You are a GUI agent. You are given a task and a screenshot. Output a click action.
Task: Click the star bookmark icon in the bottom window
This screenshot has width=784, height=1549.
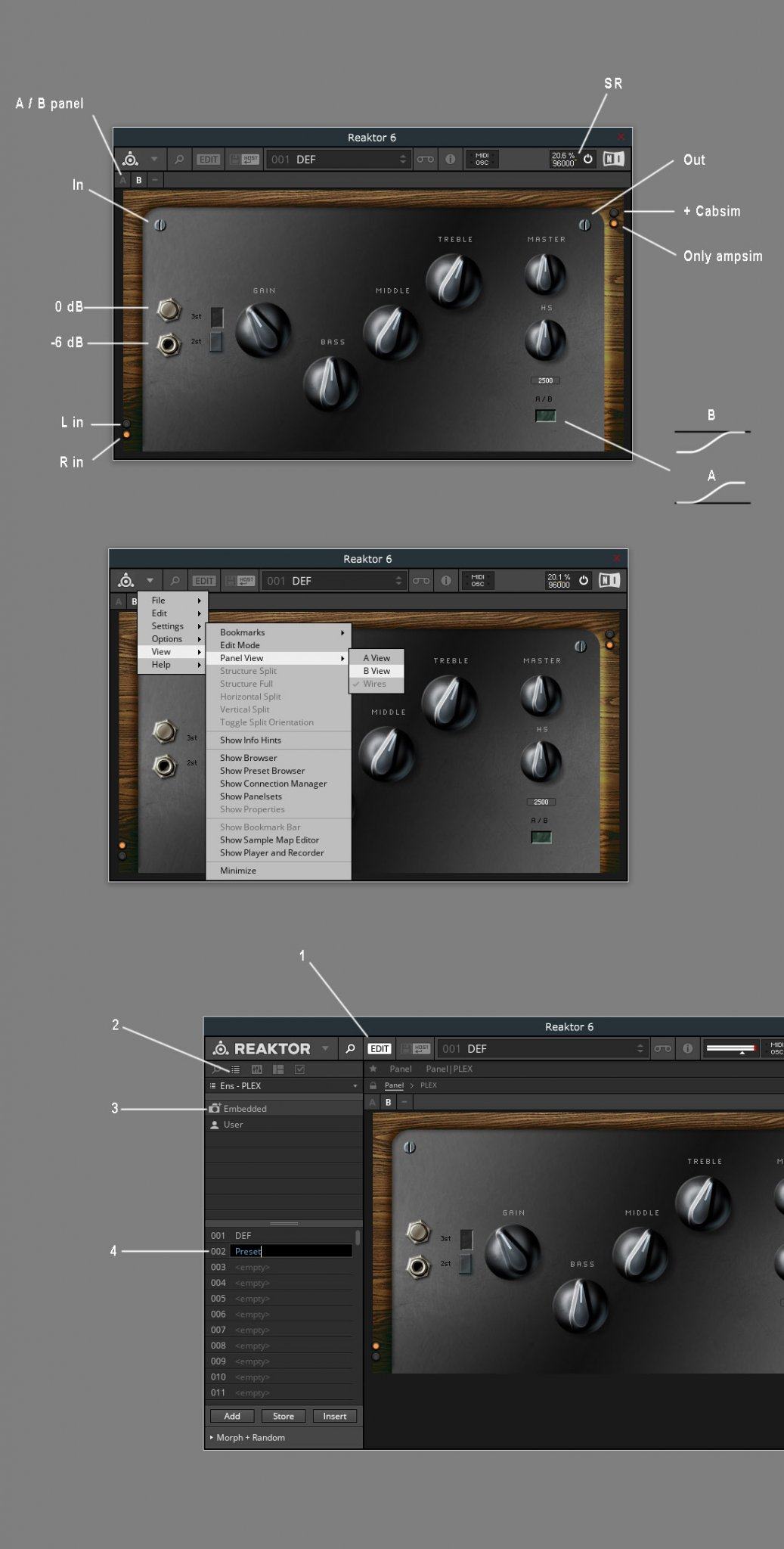click(373, 1069)
